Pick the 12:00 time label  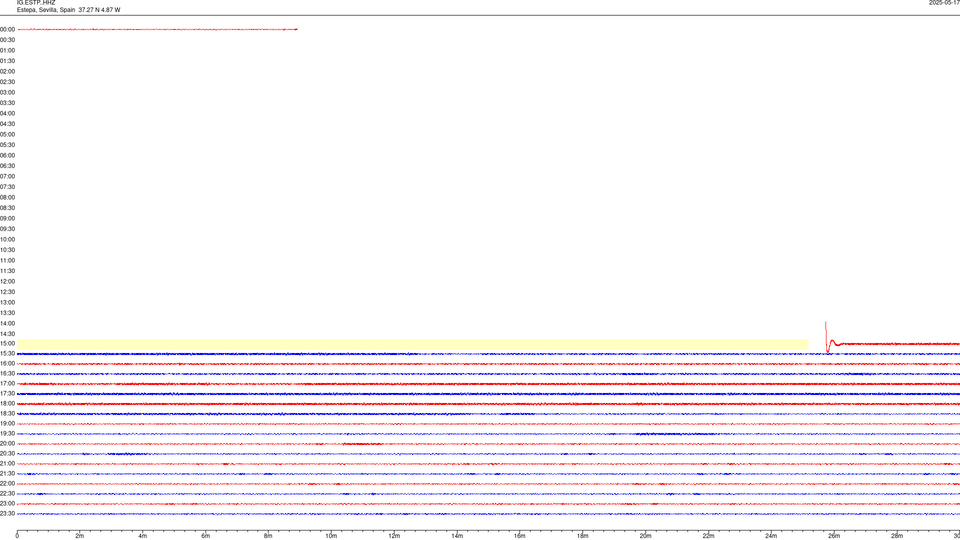(x=7, y=282)
